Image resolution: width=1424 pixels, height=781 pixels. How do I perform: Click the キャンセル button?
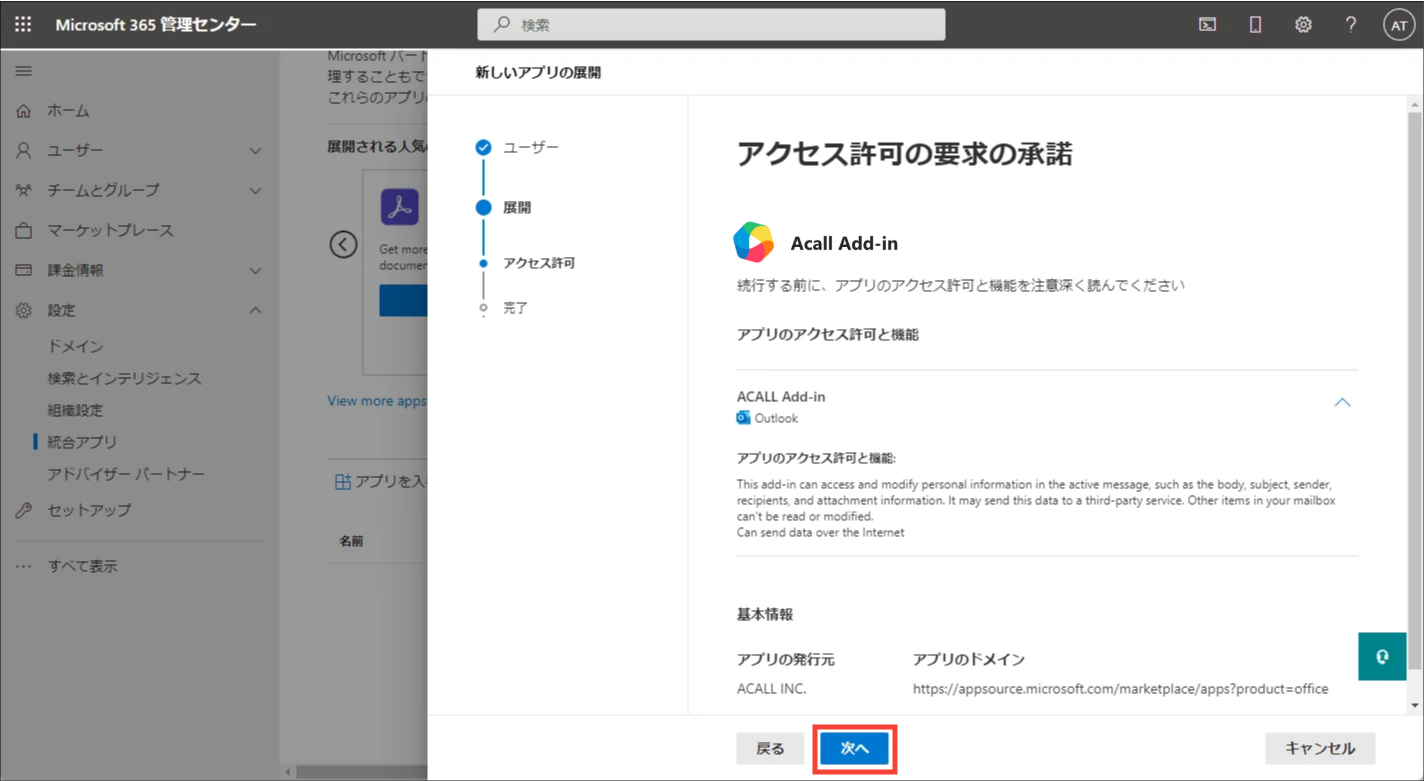click(1320, 748)
